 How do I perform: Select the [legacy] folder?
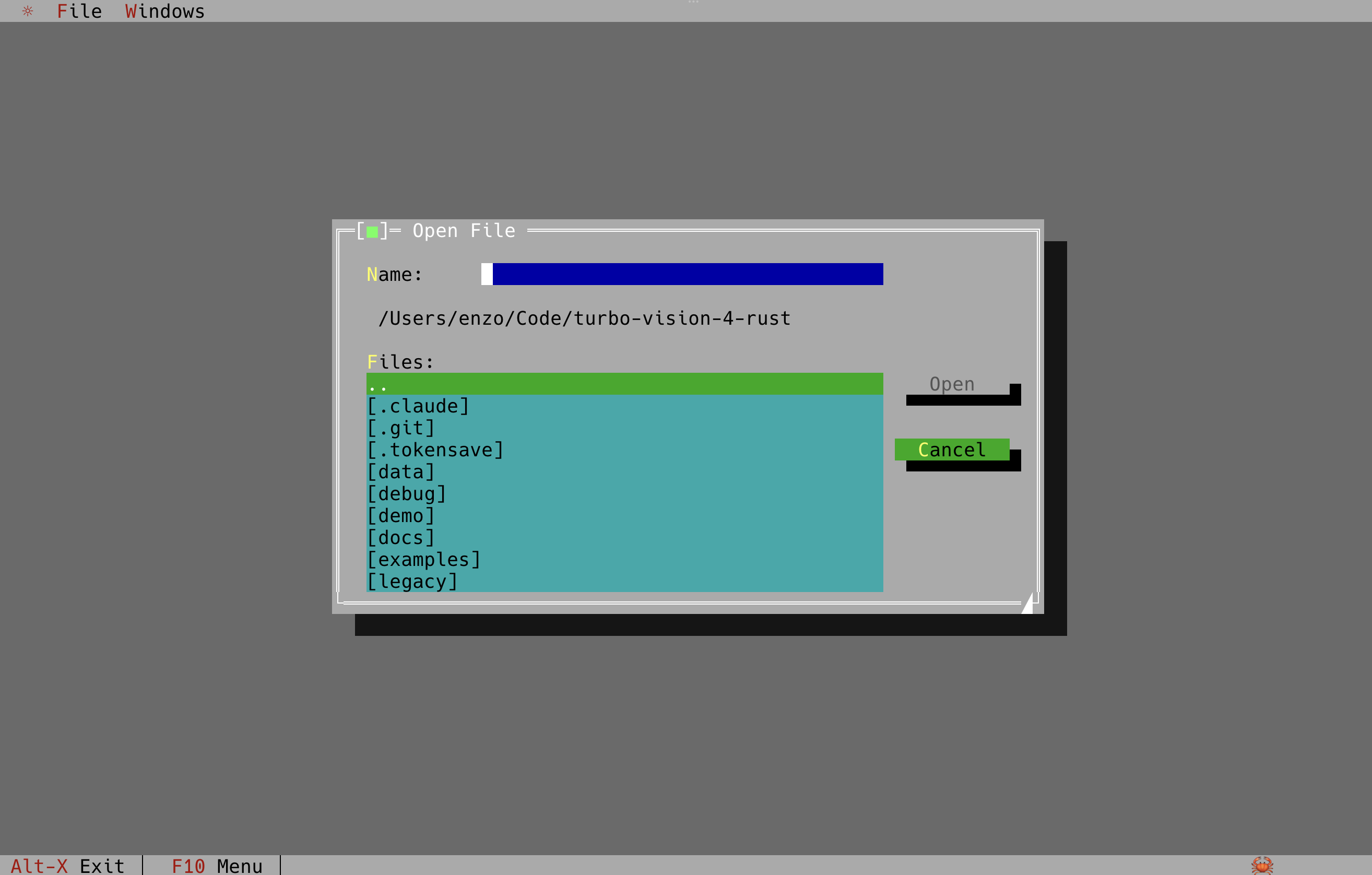[624, 581]
